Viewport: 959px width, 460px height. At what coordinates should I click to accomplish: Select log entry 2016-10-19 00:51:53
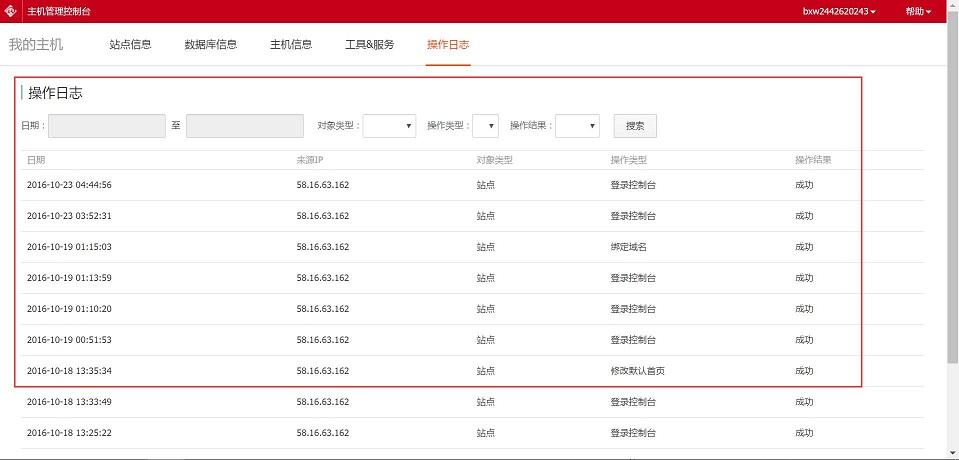point(472,340)
